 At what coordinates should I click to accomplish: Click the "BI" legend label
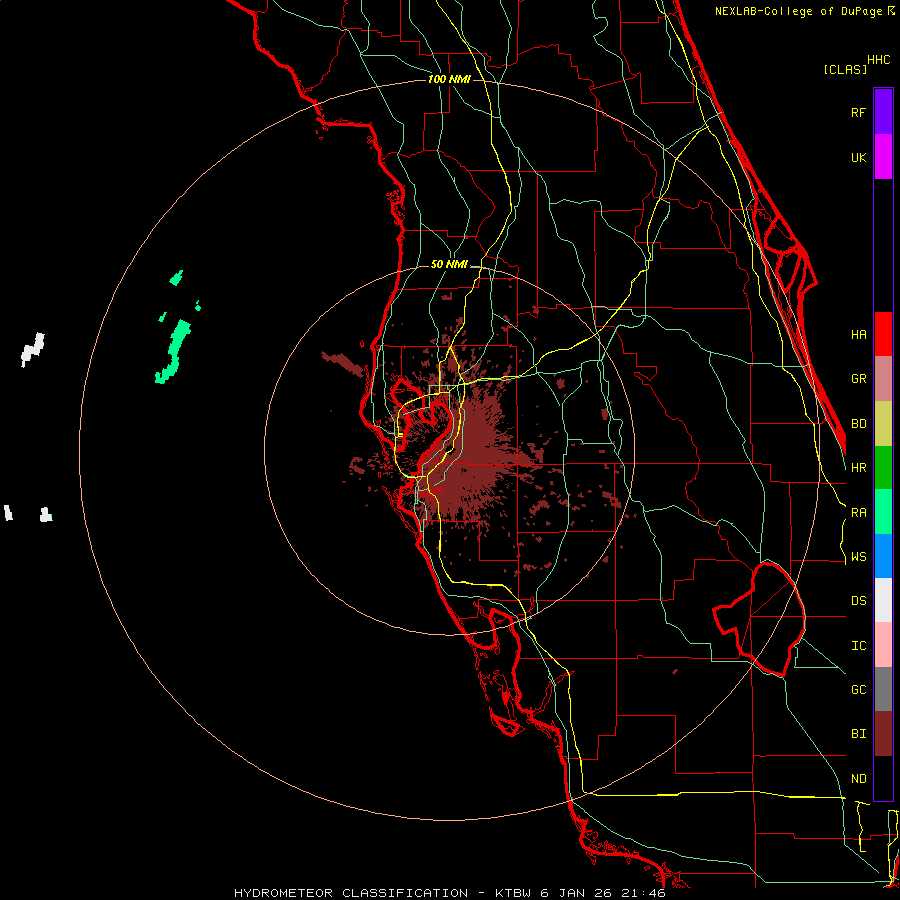(858, 734)
